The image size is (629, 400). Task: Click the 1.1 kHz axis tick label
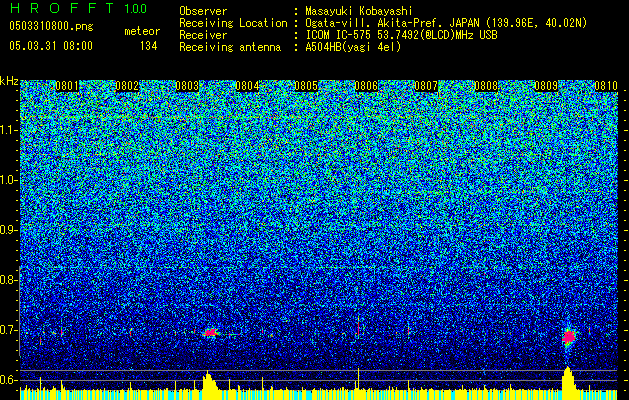pyautogui.click(x=8, y=130)
